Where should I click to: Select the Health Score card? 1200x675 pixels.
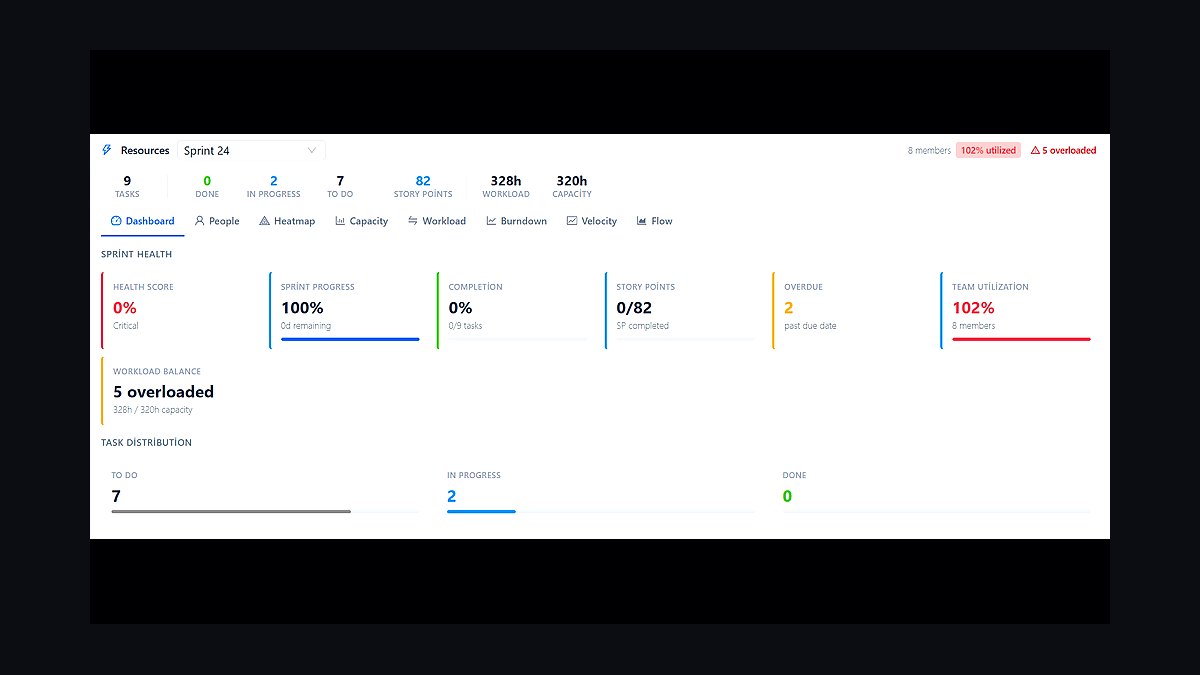click(x=181, y=310)
